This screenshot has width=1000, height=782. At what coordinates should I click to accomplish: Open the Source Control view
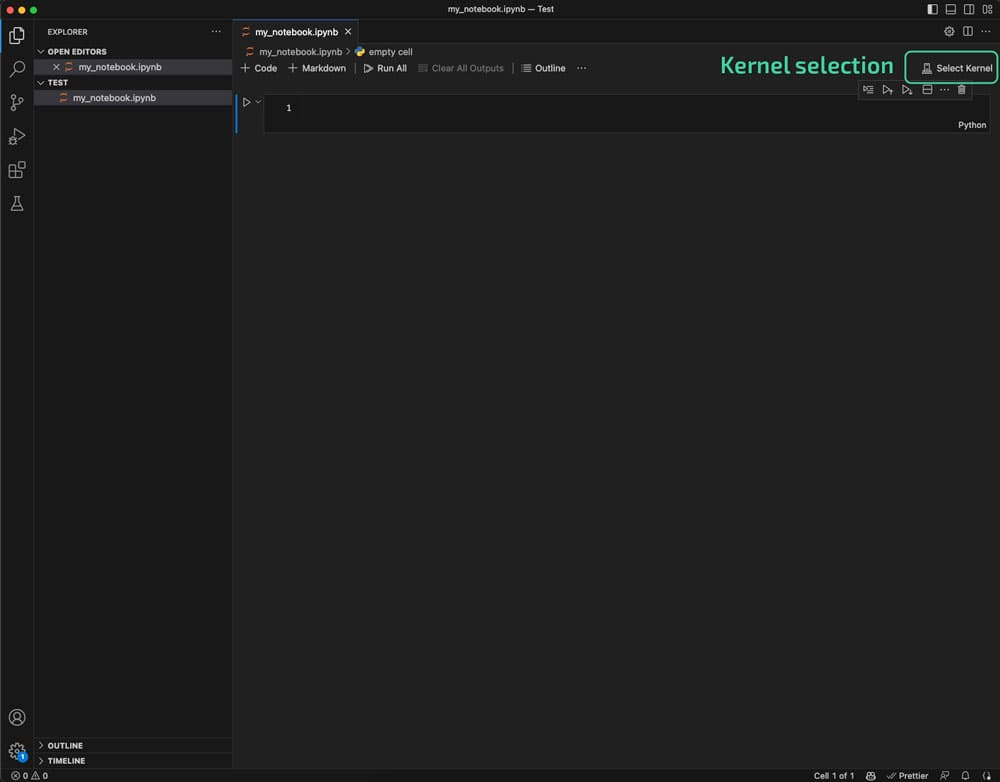(x=17, y=102)
